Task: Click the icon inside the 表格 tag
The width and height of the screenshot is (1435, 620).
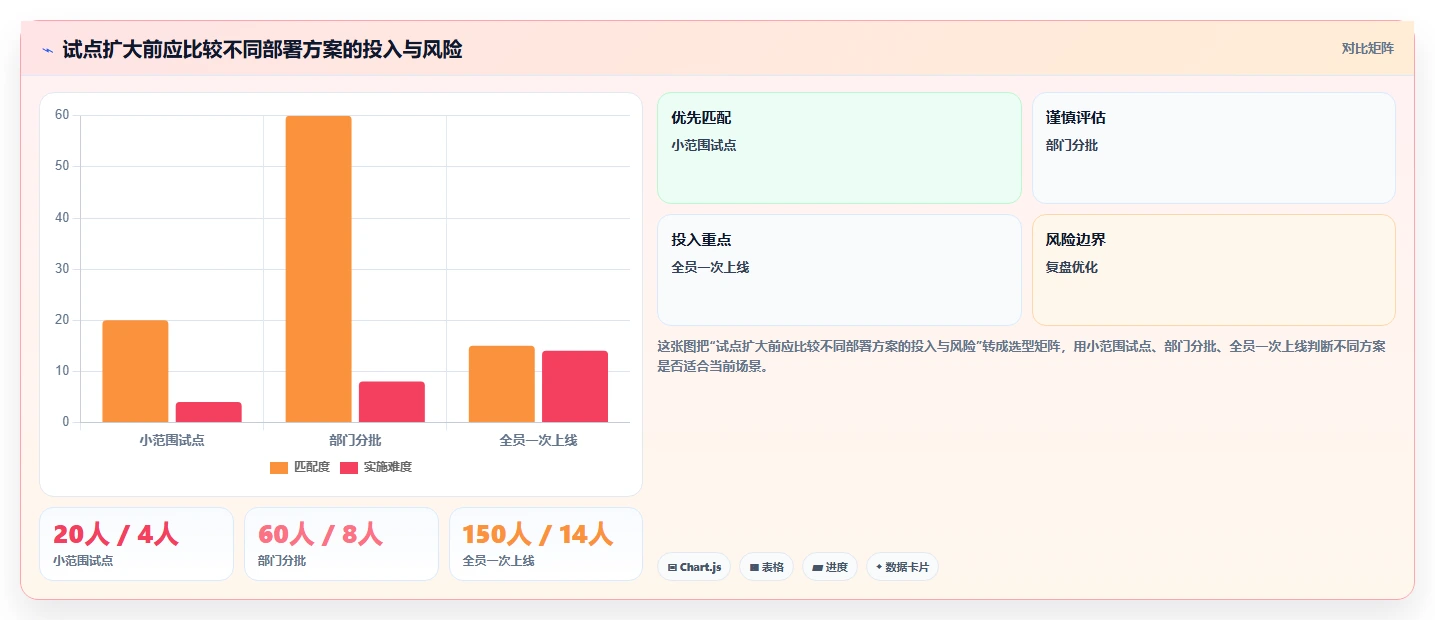Action: (754, 567)
